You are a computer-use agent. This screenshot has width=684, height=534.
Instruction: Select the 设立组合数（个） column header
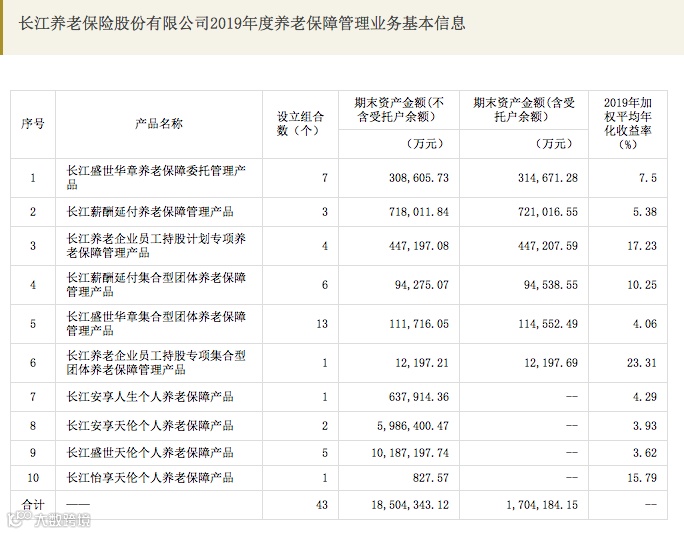click(300, 124)
